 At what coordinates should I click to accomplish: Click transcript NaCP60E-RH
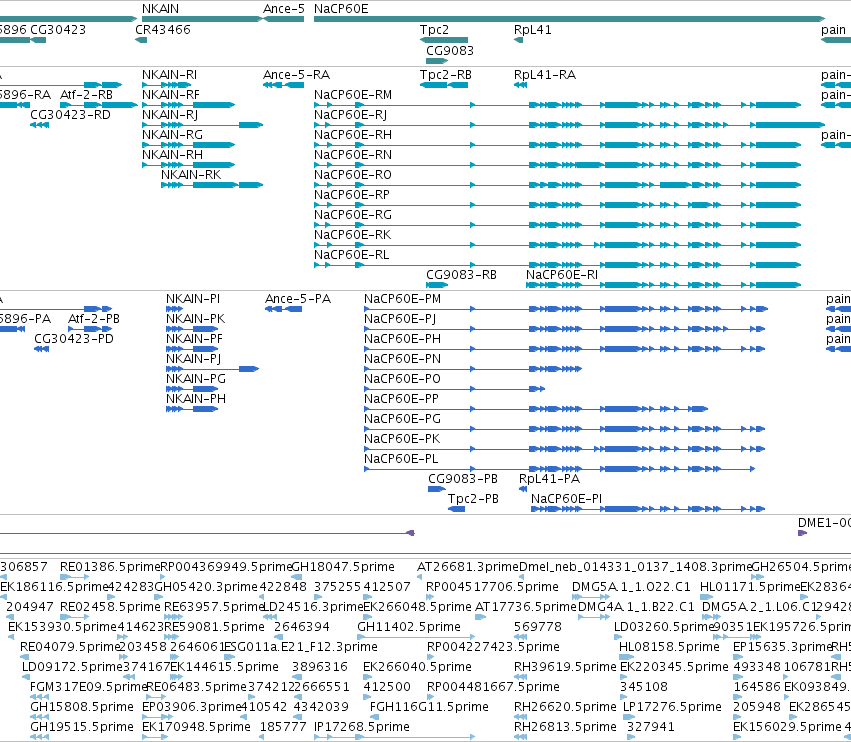click(353, 135)
